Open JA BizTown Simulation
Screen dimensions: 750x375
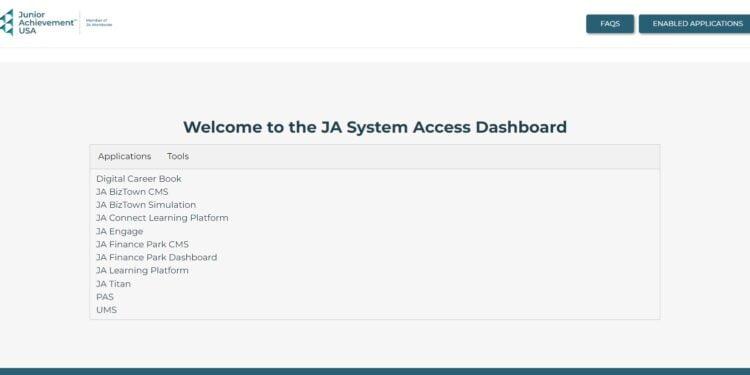point(146,205)
